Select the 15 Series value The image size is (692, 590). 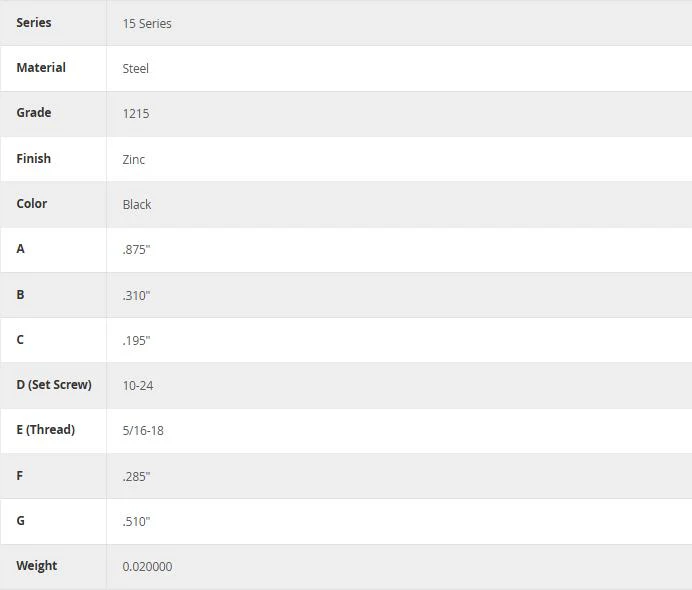click(147, 23)
